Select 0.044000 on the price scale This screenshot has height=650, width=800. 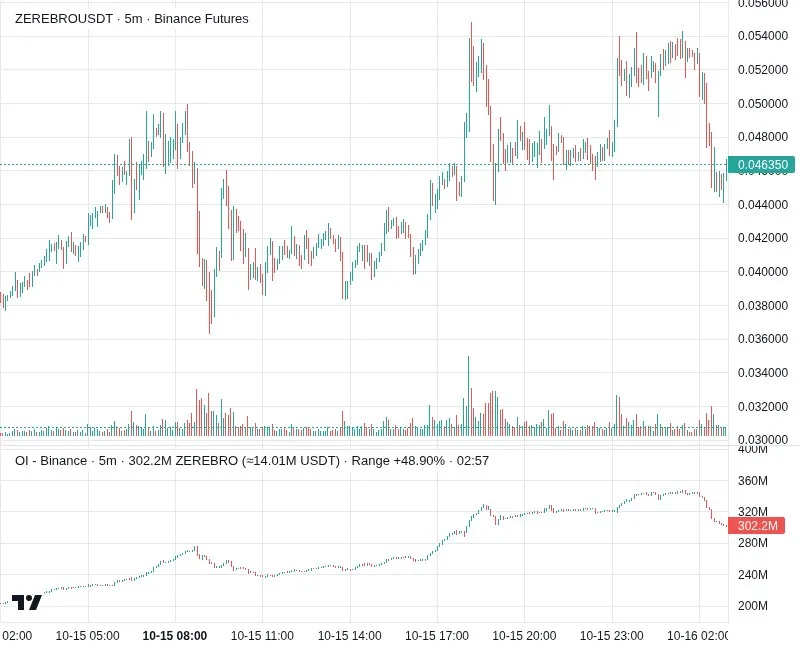[762, 204]
